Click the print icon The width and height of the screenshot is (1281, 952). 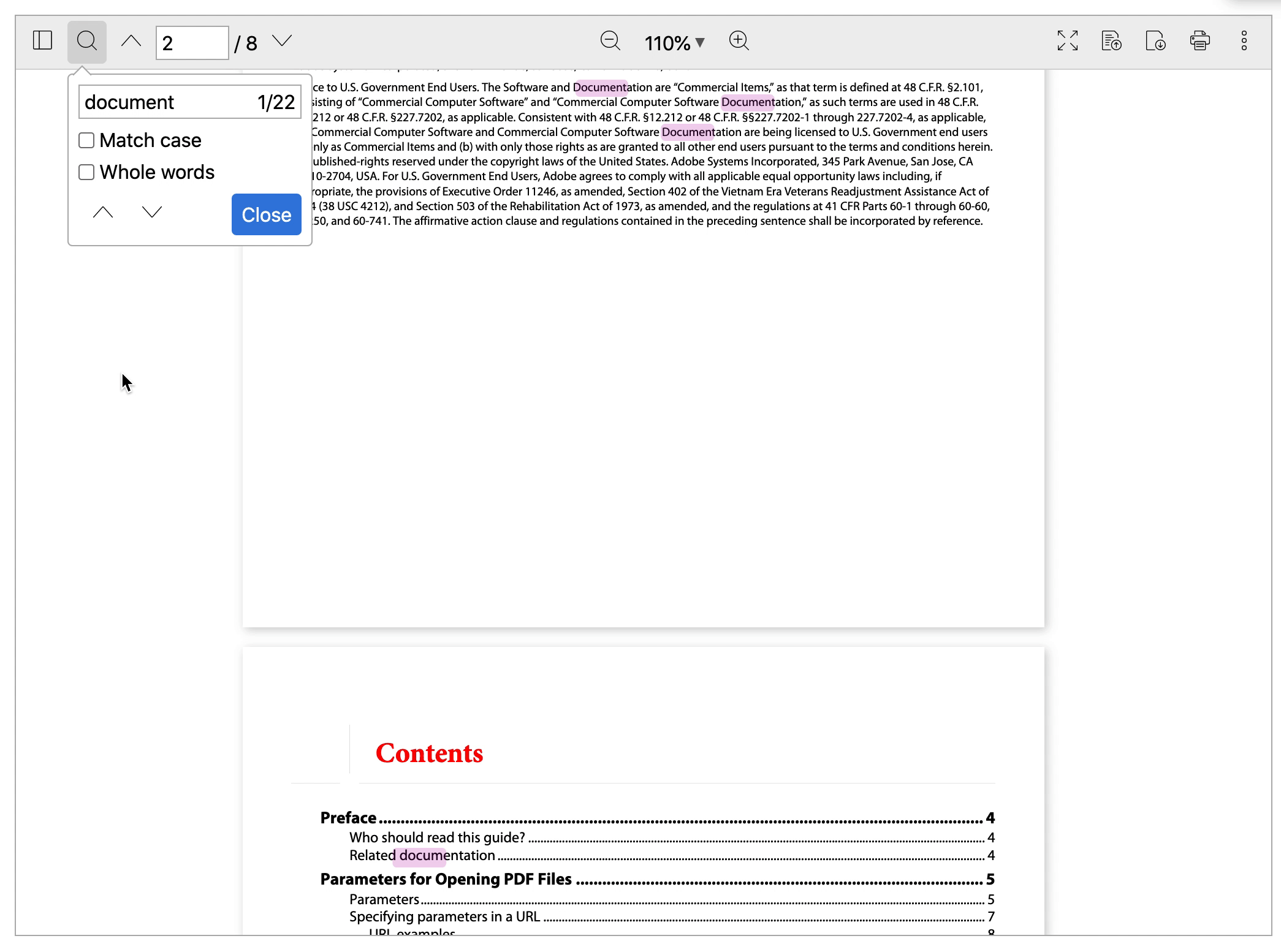tap(1199, 41)
